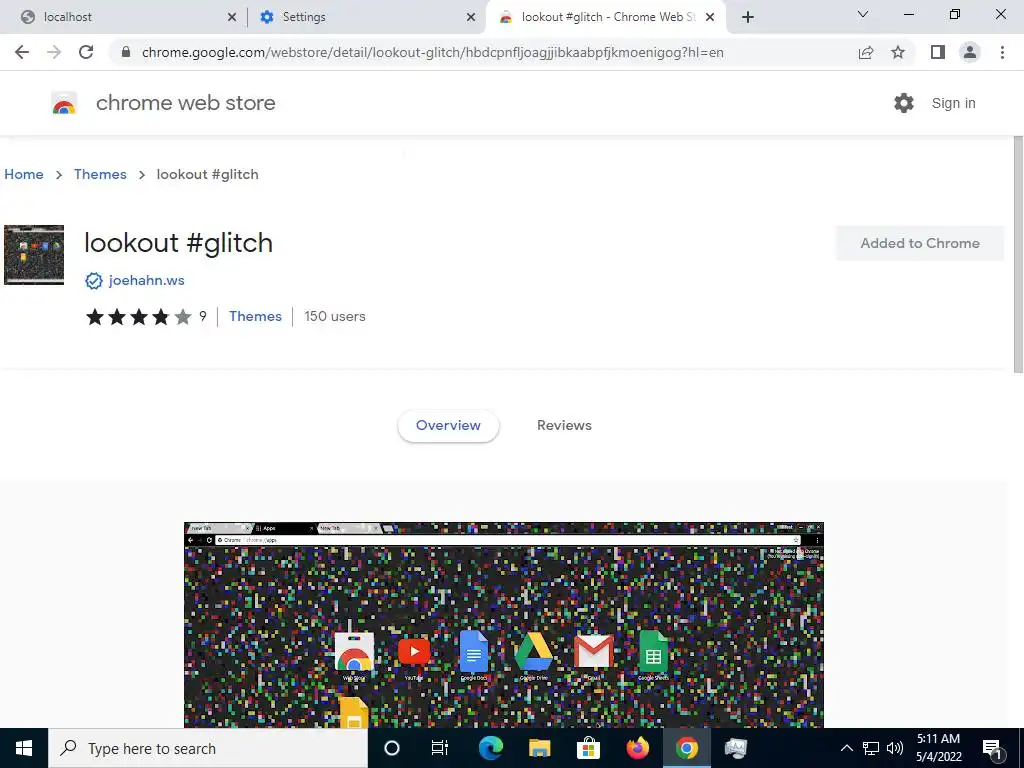Open a new tab with plus button
The height and width of the screenshot is (768, 1024).
(748, 17)
